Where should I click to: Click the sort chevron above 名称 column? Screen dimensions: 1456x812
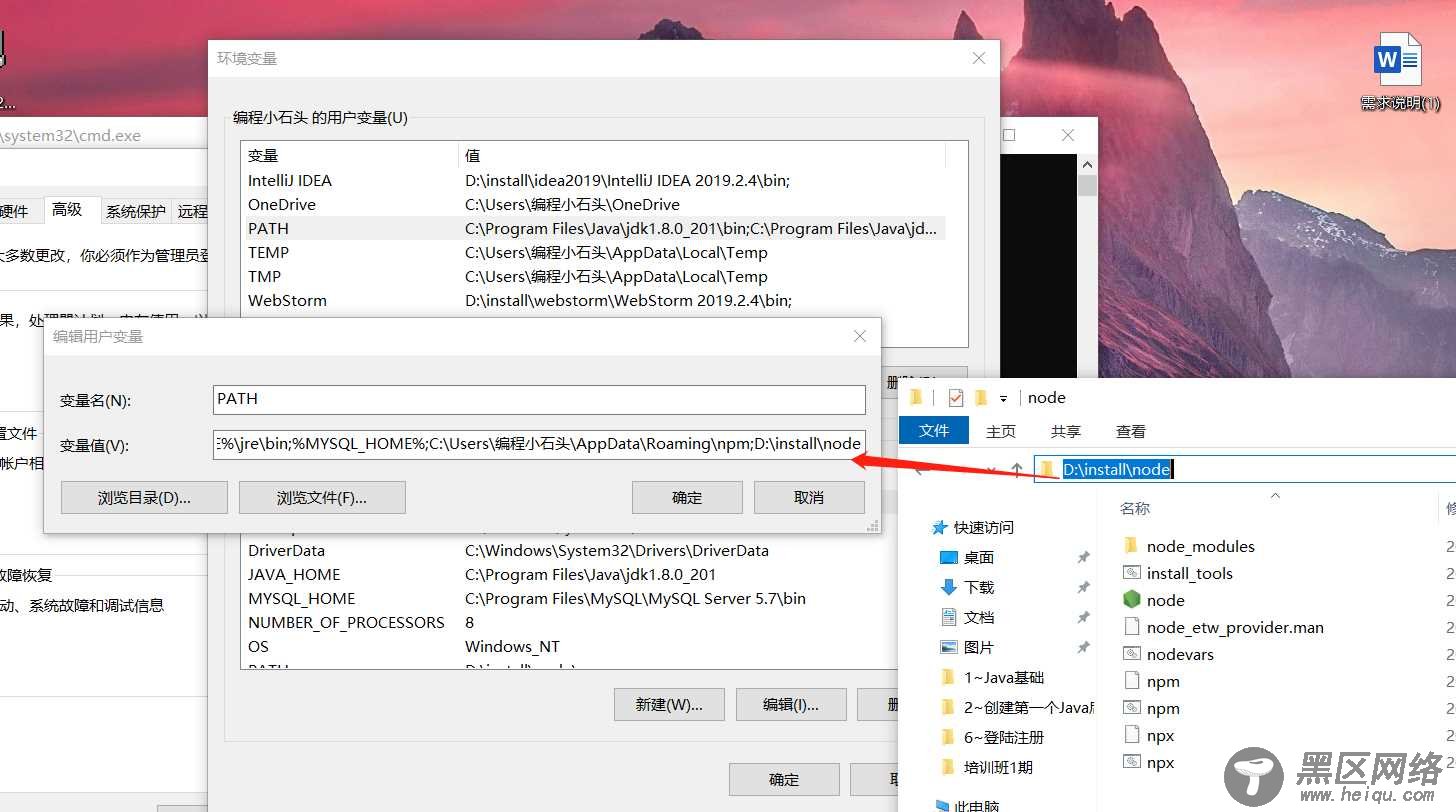click(1275, 495)
